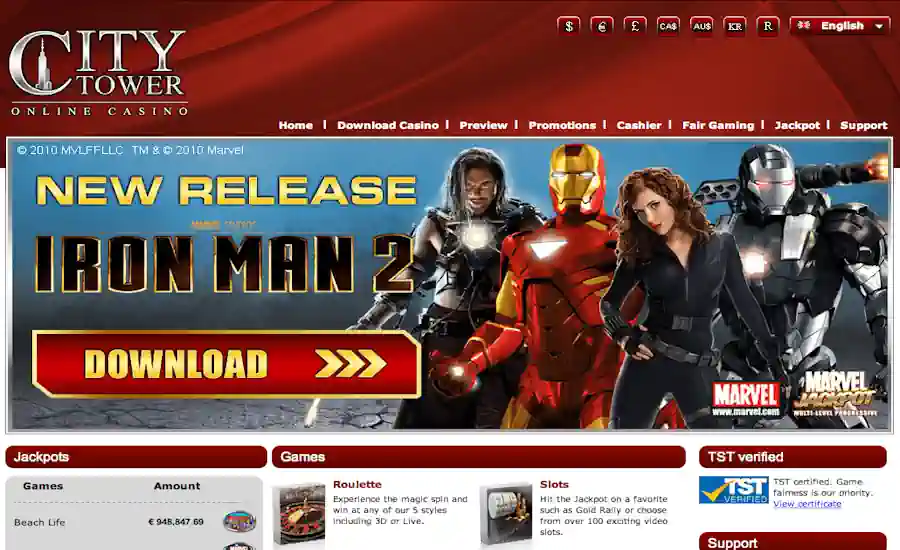Select the British pound currency icon
Screen dimensions: 900x550
(x=635, y=26)
